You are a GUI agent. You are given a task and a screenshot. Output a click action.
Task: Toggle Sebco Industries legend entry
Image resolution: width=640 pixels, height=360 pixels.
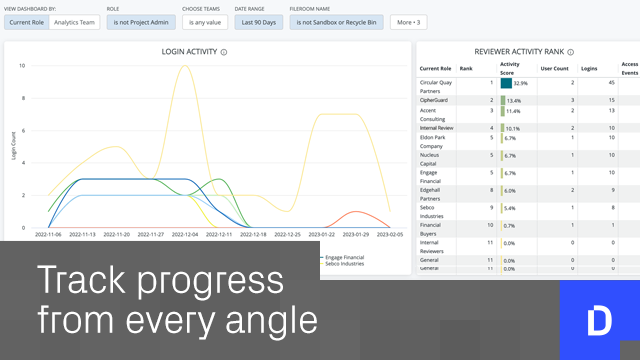coord(342,264)
